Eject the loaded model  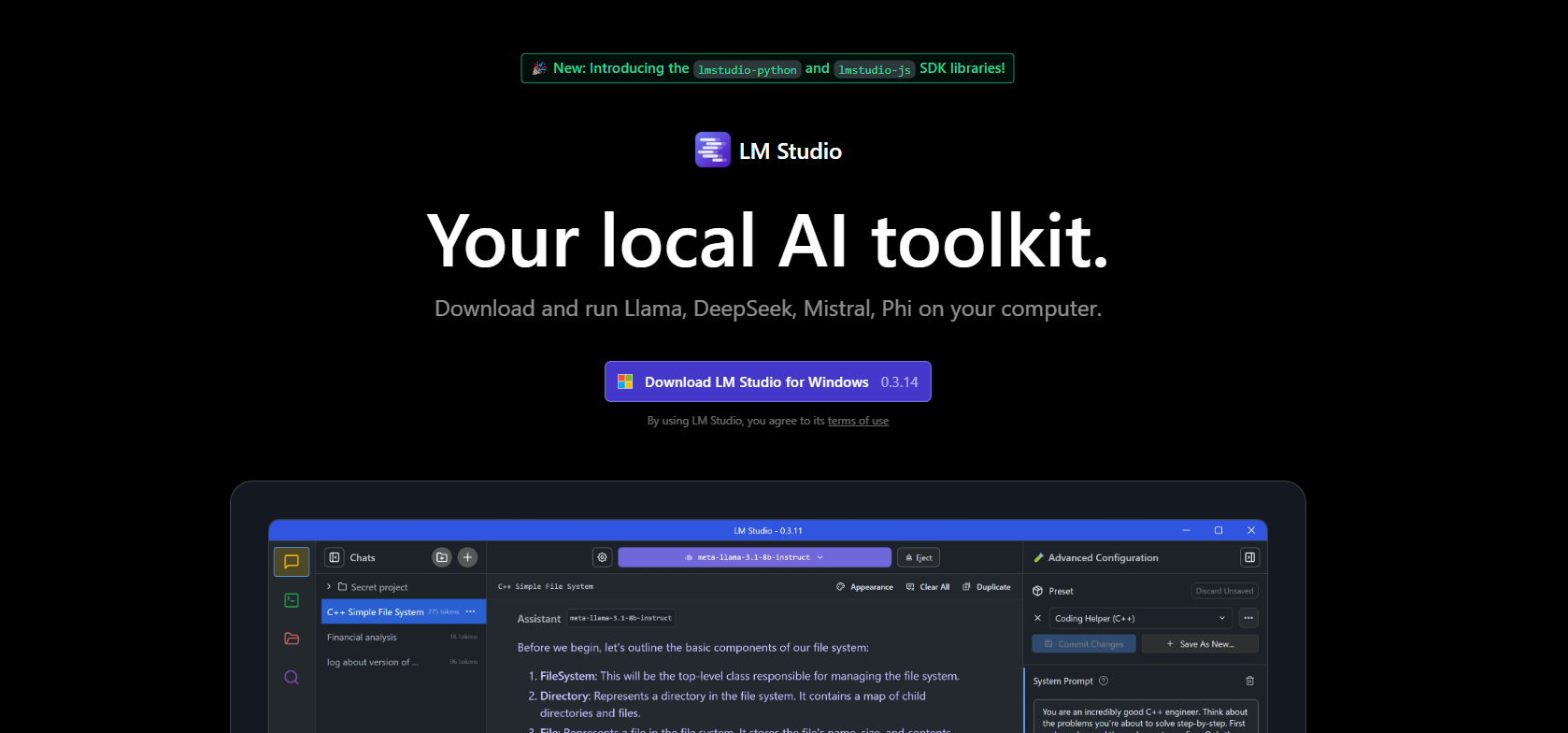pos(919,557)
